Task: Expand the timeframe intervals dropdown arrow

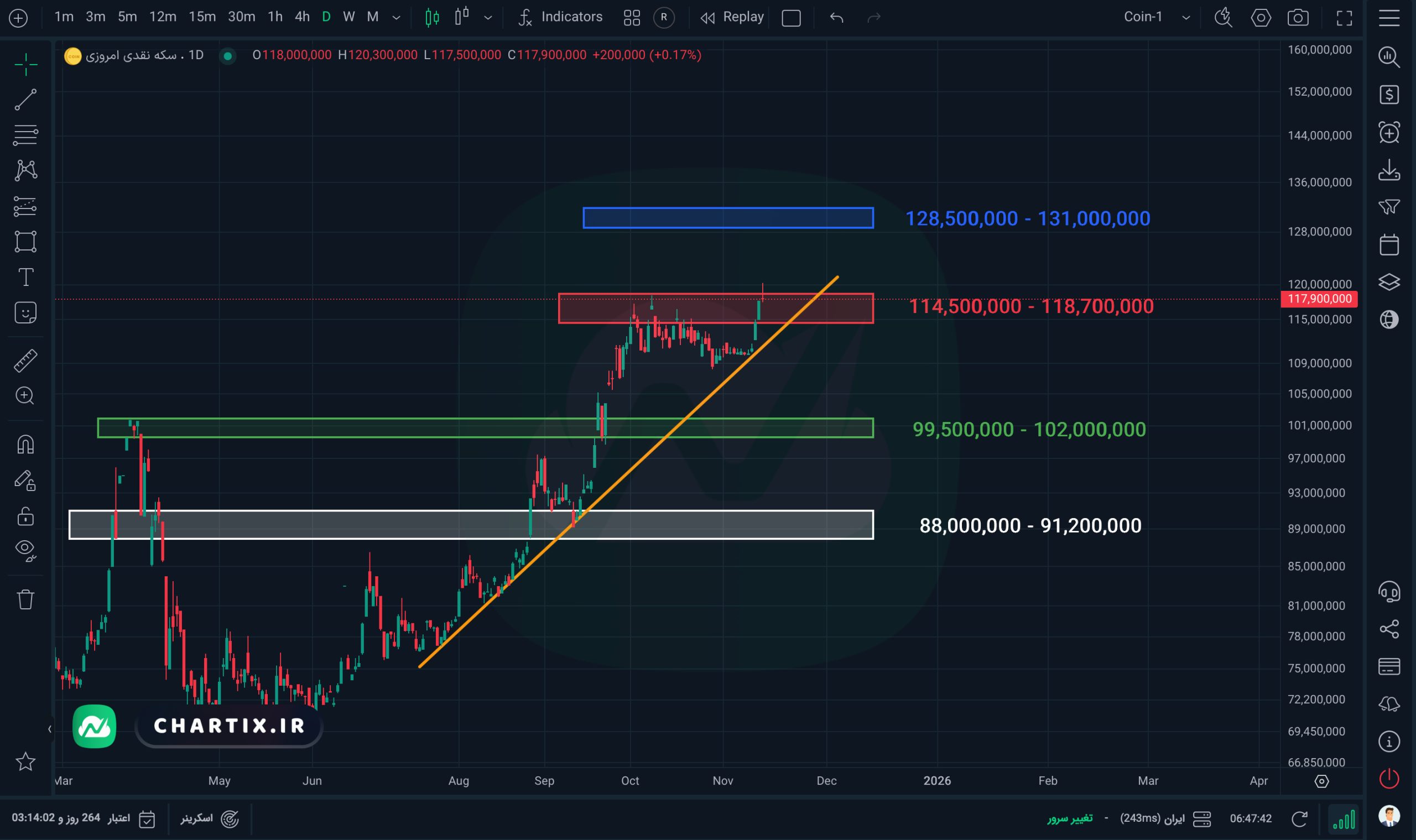Action: 397,18
